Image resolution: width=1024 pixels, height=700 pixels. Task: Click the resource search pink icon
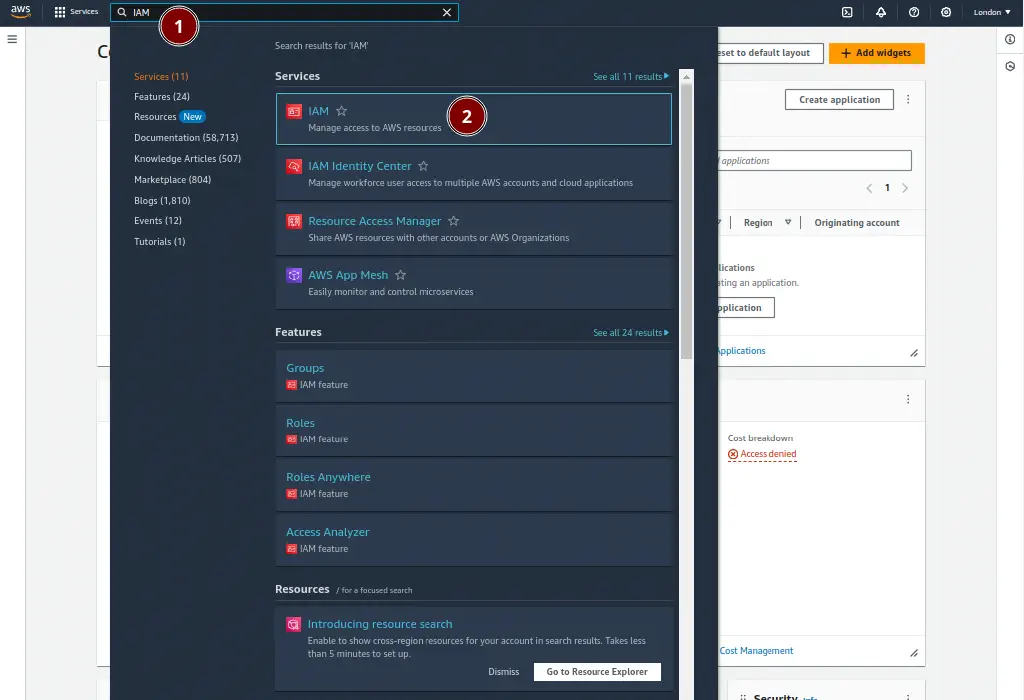[x=294, y=624]
